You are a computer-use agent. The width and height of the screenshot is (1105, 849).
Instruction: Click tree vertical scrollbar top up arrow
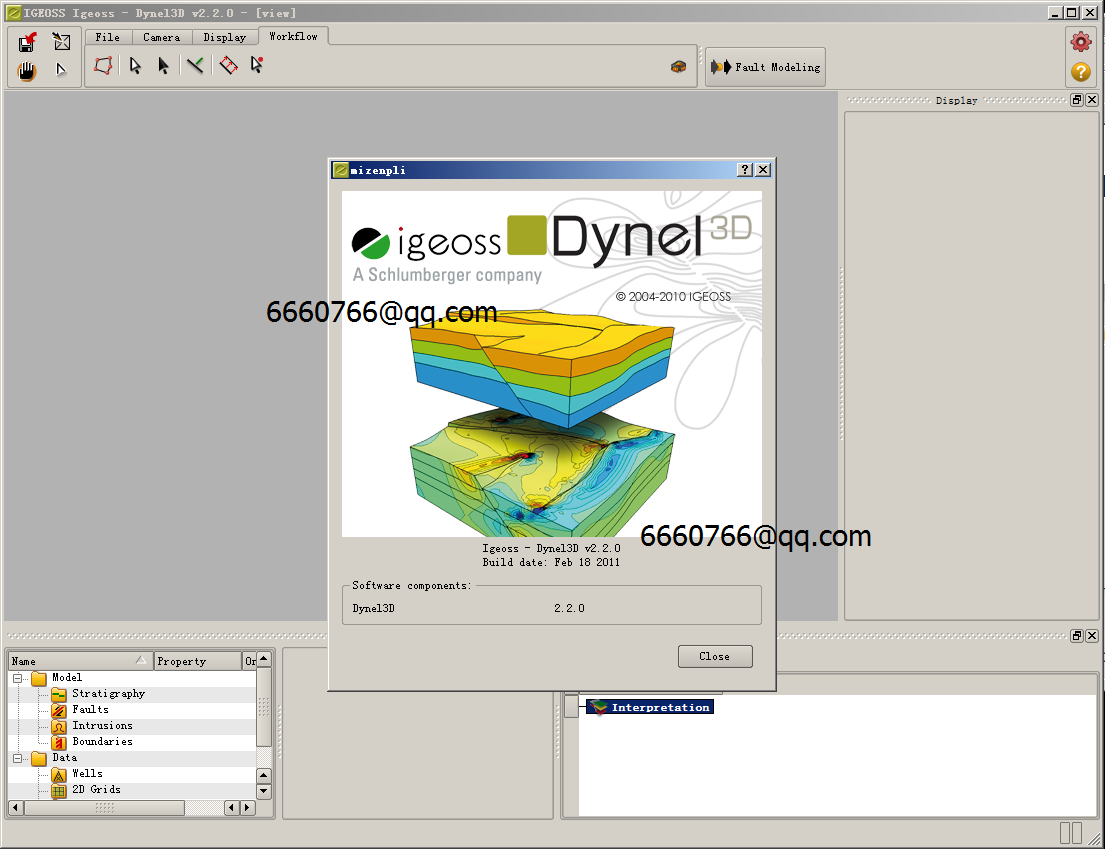[x=264, y=659]
